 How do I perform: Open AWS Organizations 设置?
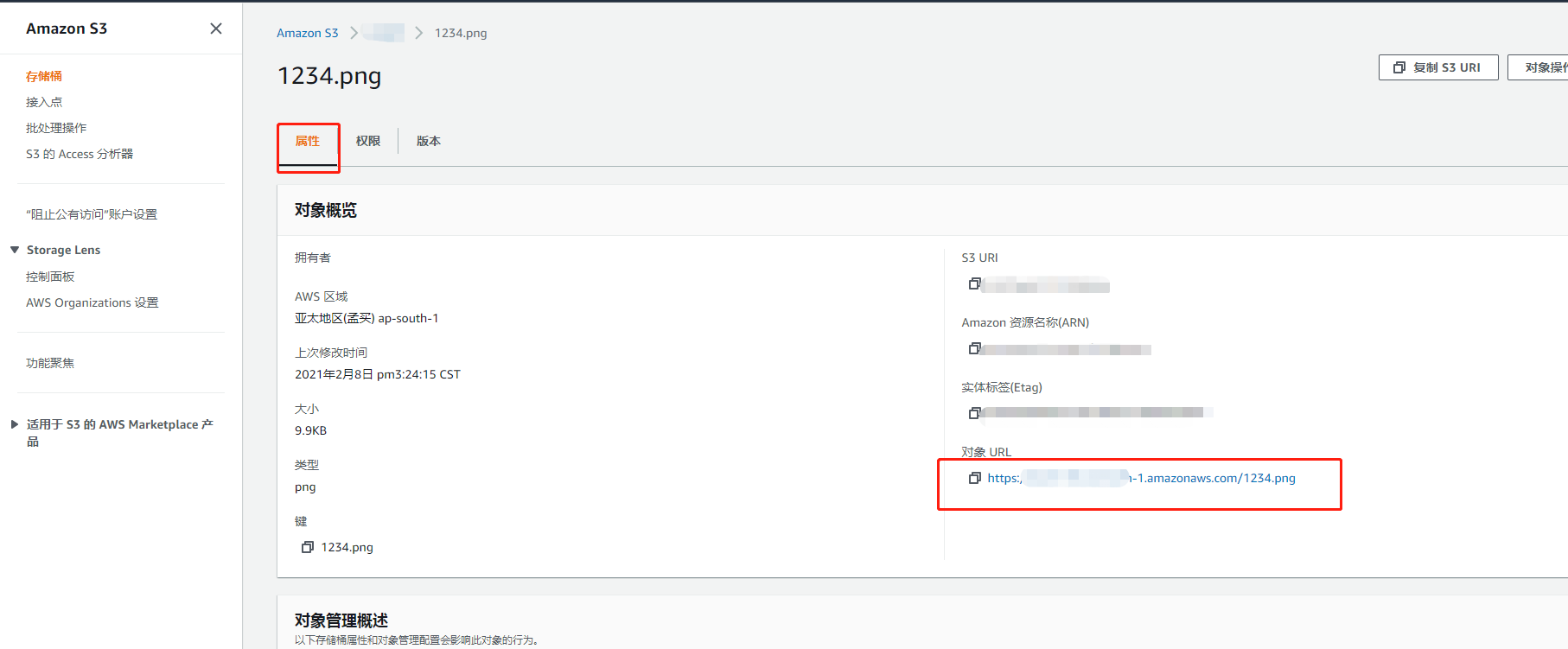coord(92,302)
